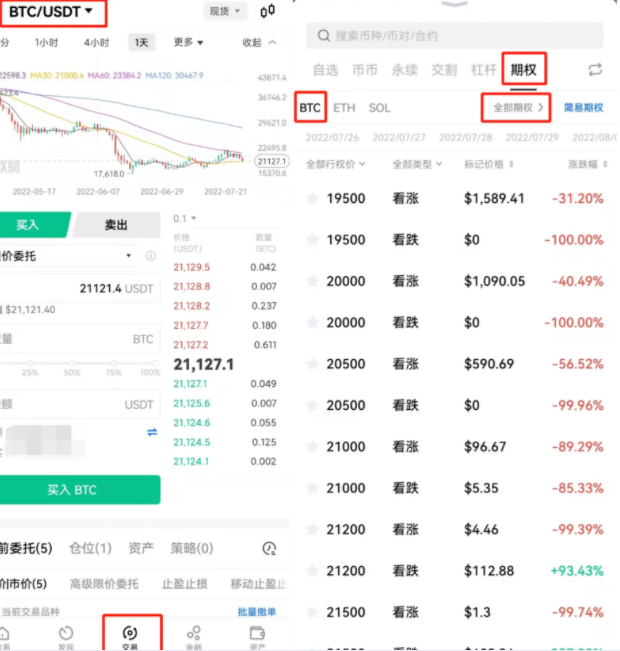
Task: Open the home icon in bottom navigation
Action: click(x=4, y=634)
